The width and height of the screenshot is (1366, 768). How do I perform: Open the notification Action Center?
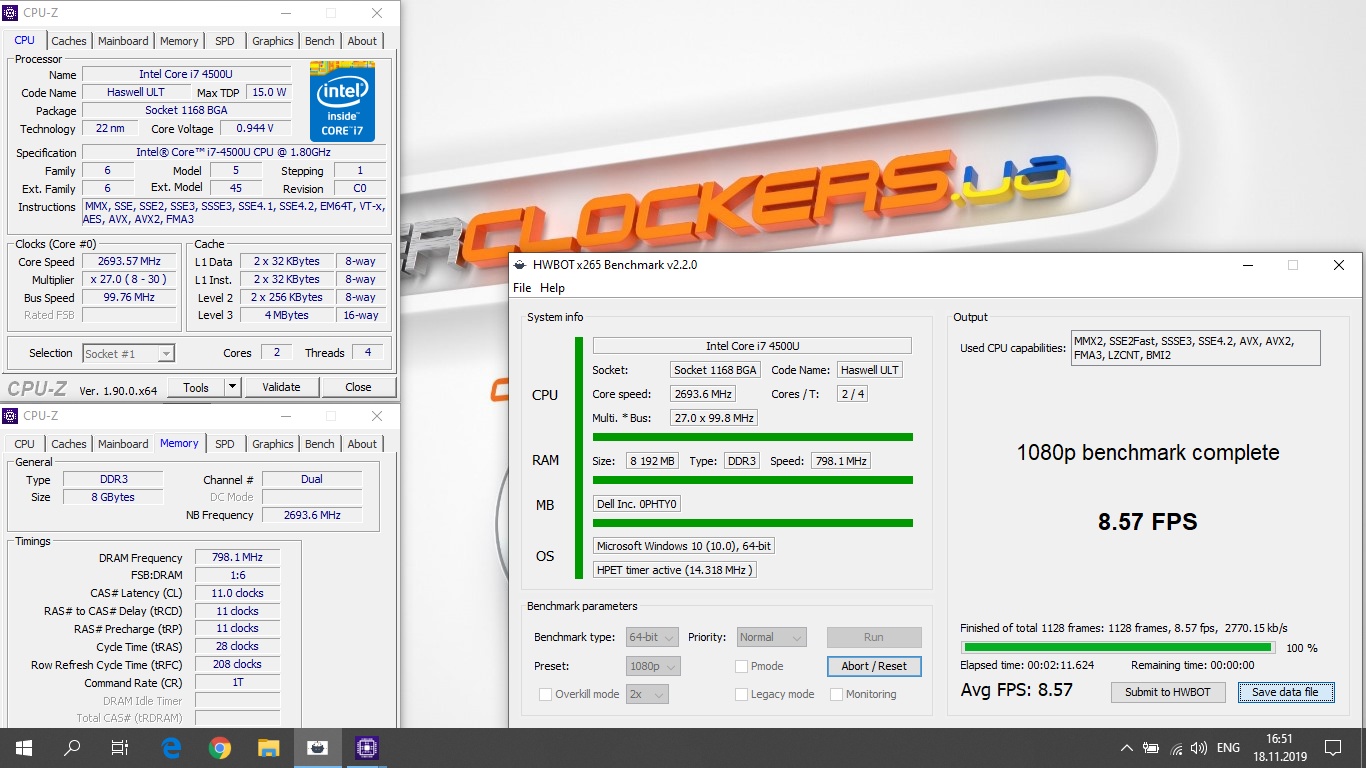1333,747
